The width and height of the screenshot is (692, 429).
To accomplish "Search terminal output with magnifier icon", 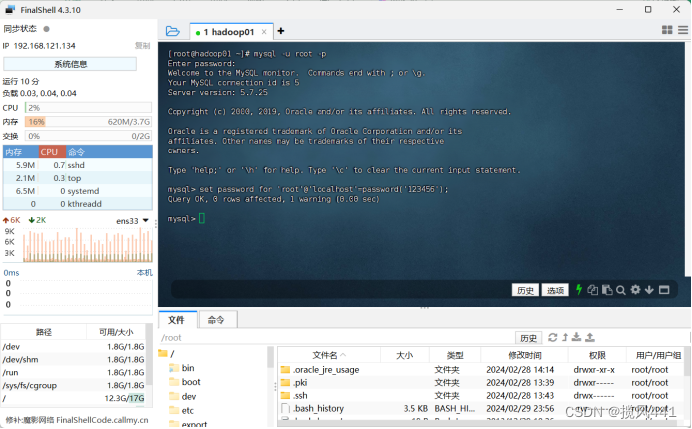I will pos(621,290).
